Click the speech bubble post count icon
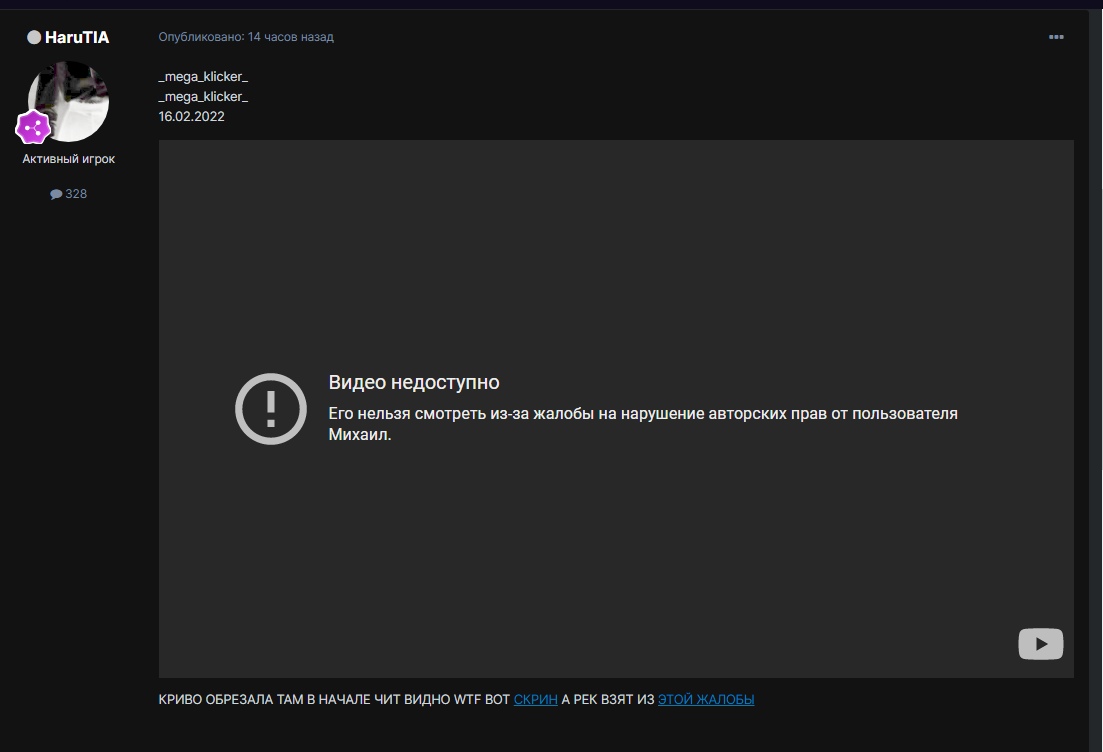This screenshot has height=752, width=1103. 56,194
